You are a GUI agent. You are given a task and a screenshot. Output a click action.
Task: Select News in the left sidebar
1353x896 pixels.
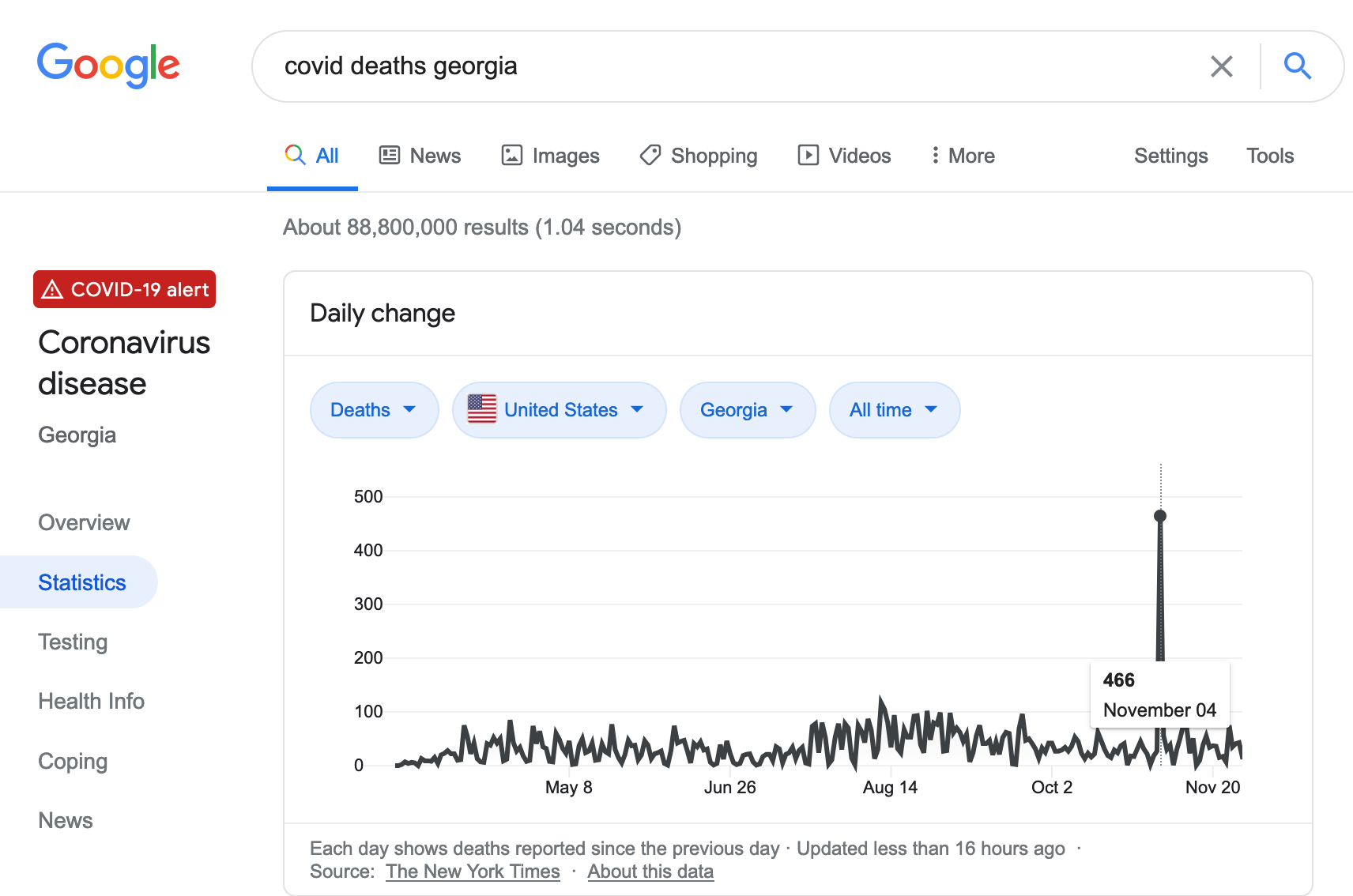coord(66,820)
